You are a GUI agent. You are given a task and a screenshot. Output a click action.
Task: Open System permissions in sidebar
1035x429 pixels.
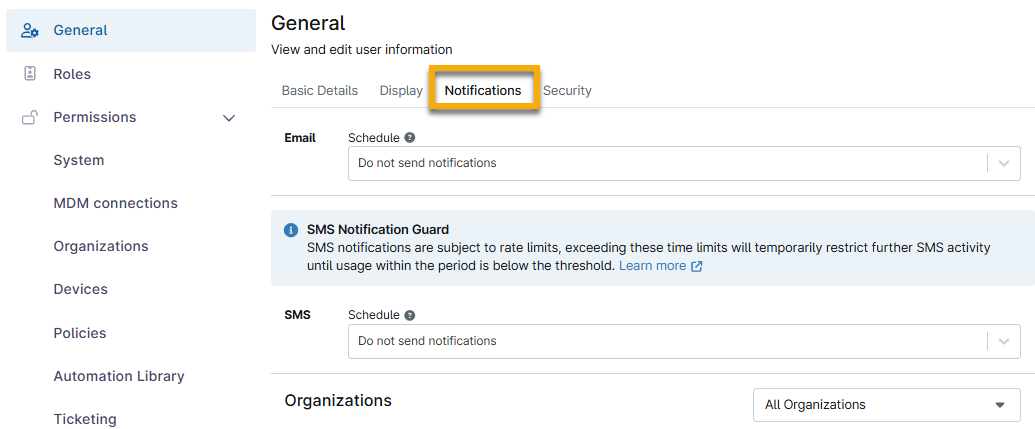pyautogui.click(x=79, y=160)
